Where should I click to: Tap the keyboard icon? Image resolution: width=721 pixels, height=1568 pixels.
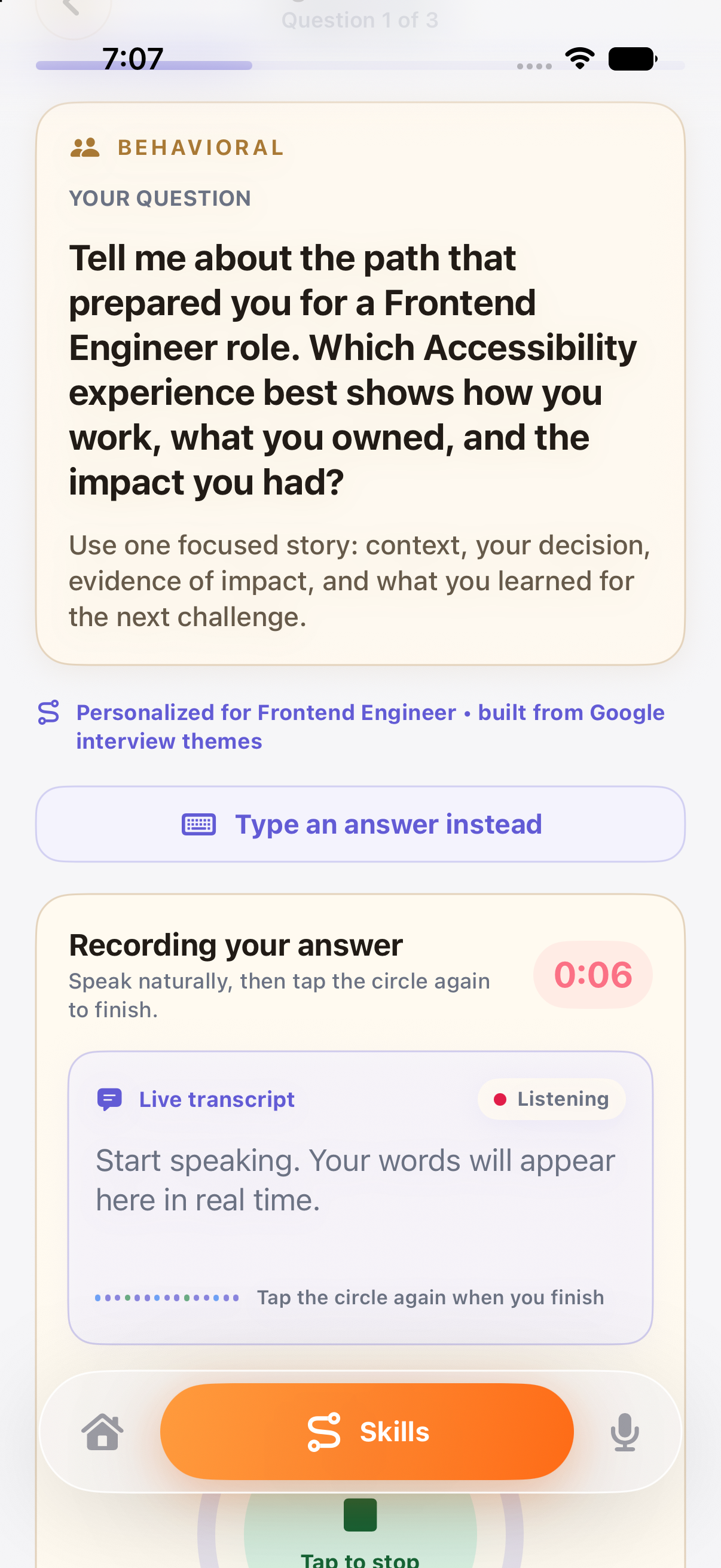(x=199, y=825)
